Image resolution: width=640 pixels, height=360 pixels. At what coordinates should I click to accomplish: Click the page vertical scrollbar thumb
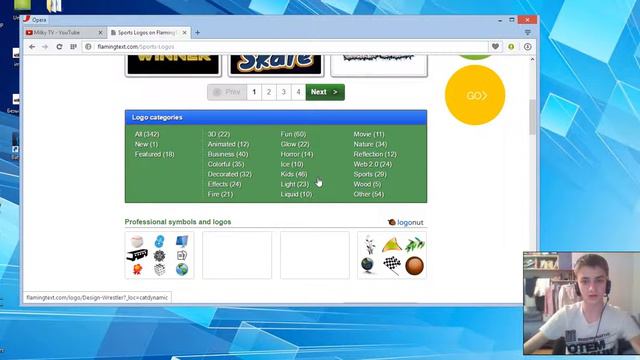[x=532, y=117]
